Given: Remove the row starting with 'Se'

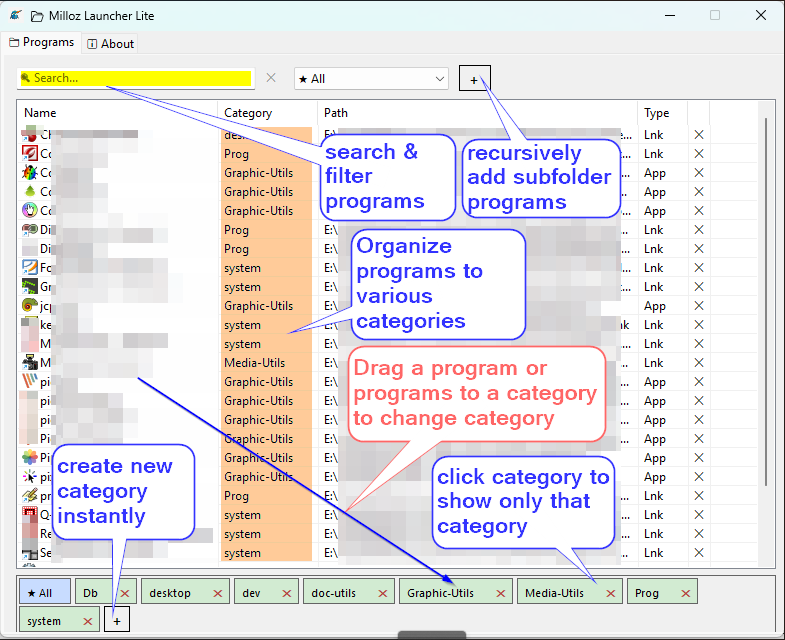Looking at the screenshot, I should click(x=699, y=553).
